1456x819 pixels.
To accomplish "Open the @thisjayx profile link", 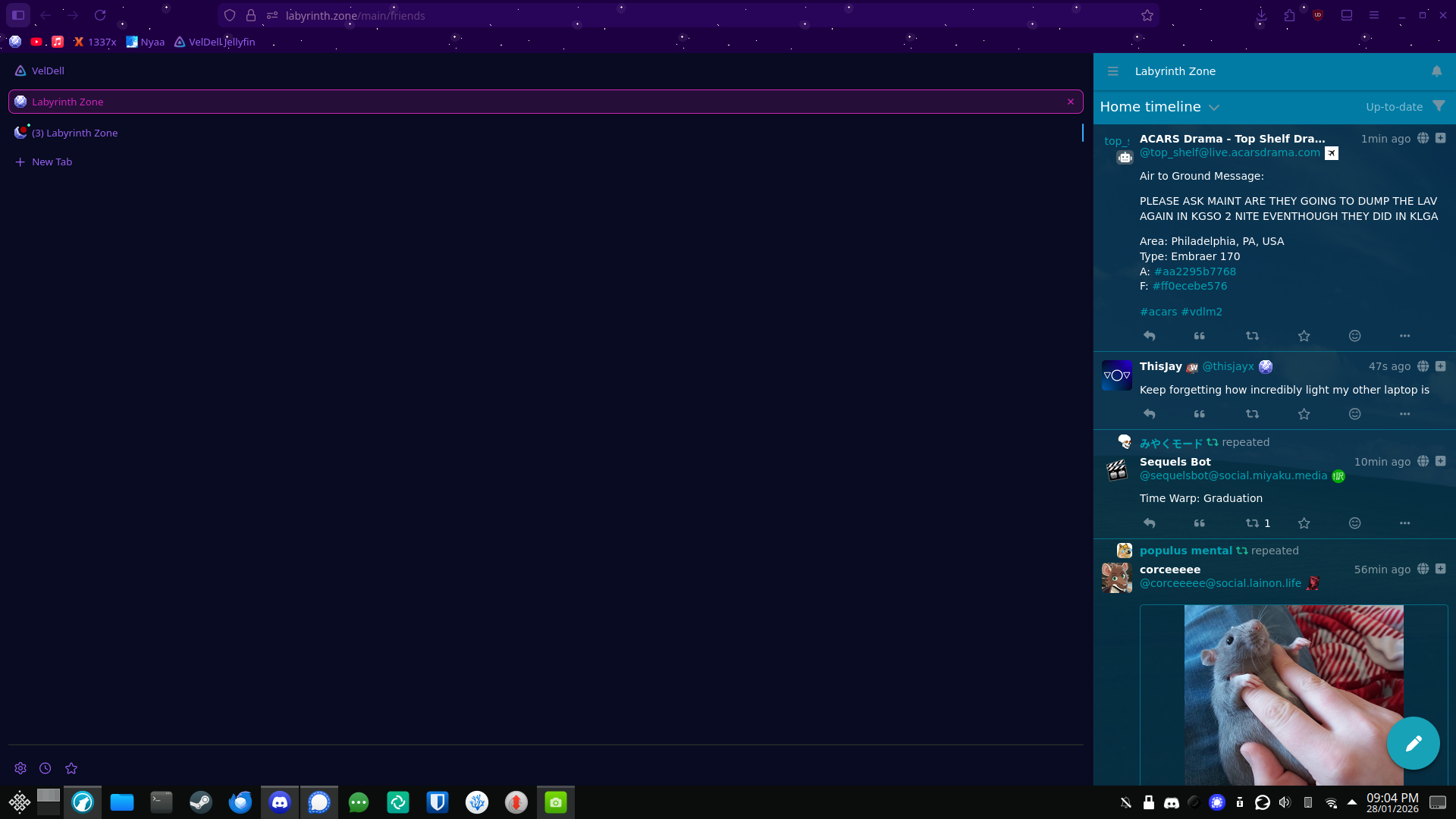I will pyautogui.click(x=1228, y=366).
